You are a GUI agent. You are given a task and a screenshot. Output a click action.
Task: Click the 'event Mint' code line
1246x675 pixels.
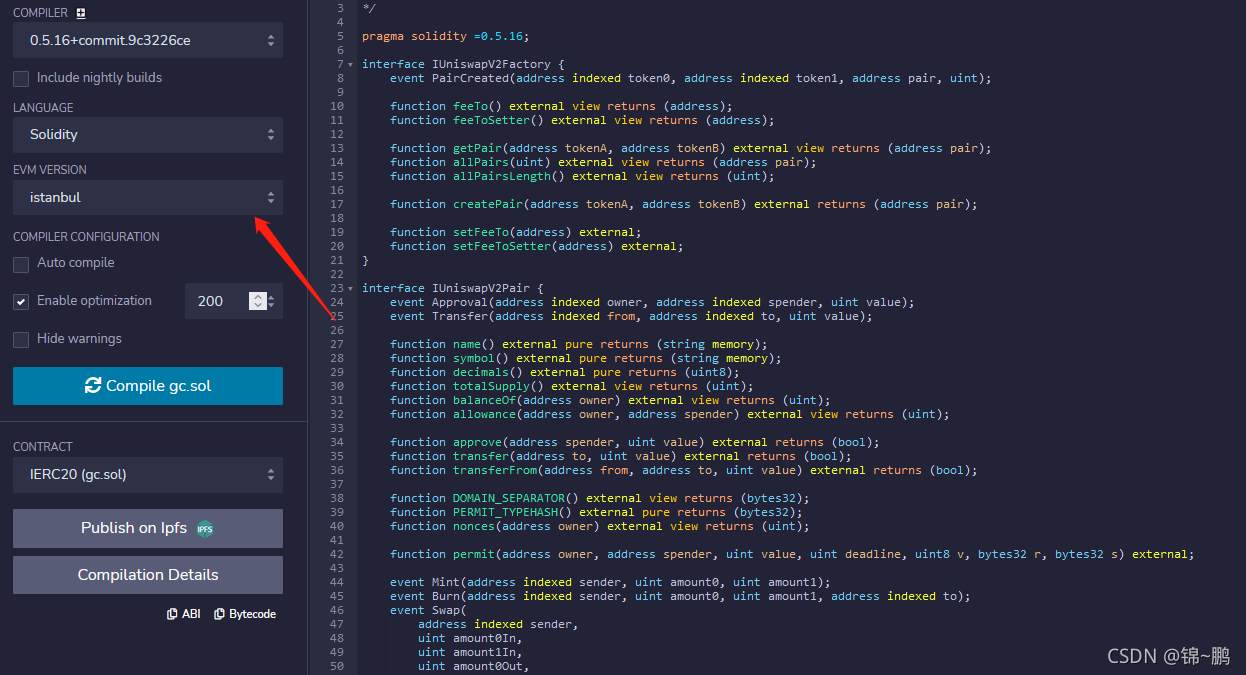point(610,582)
